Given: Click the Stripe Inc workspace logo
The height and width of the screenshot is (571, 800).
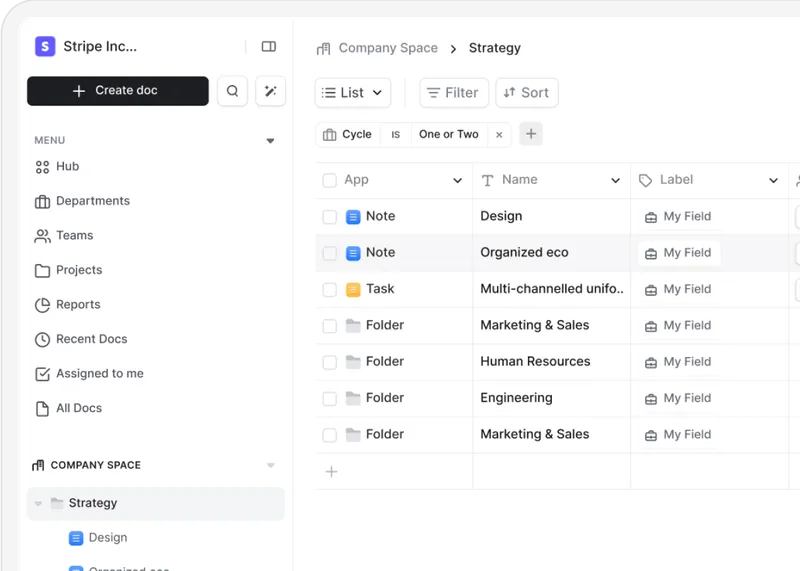Looking at the screenshot, I should (45, 46).
